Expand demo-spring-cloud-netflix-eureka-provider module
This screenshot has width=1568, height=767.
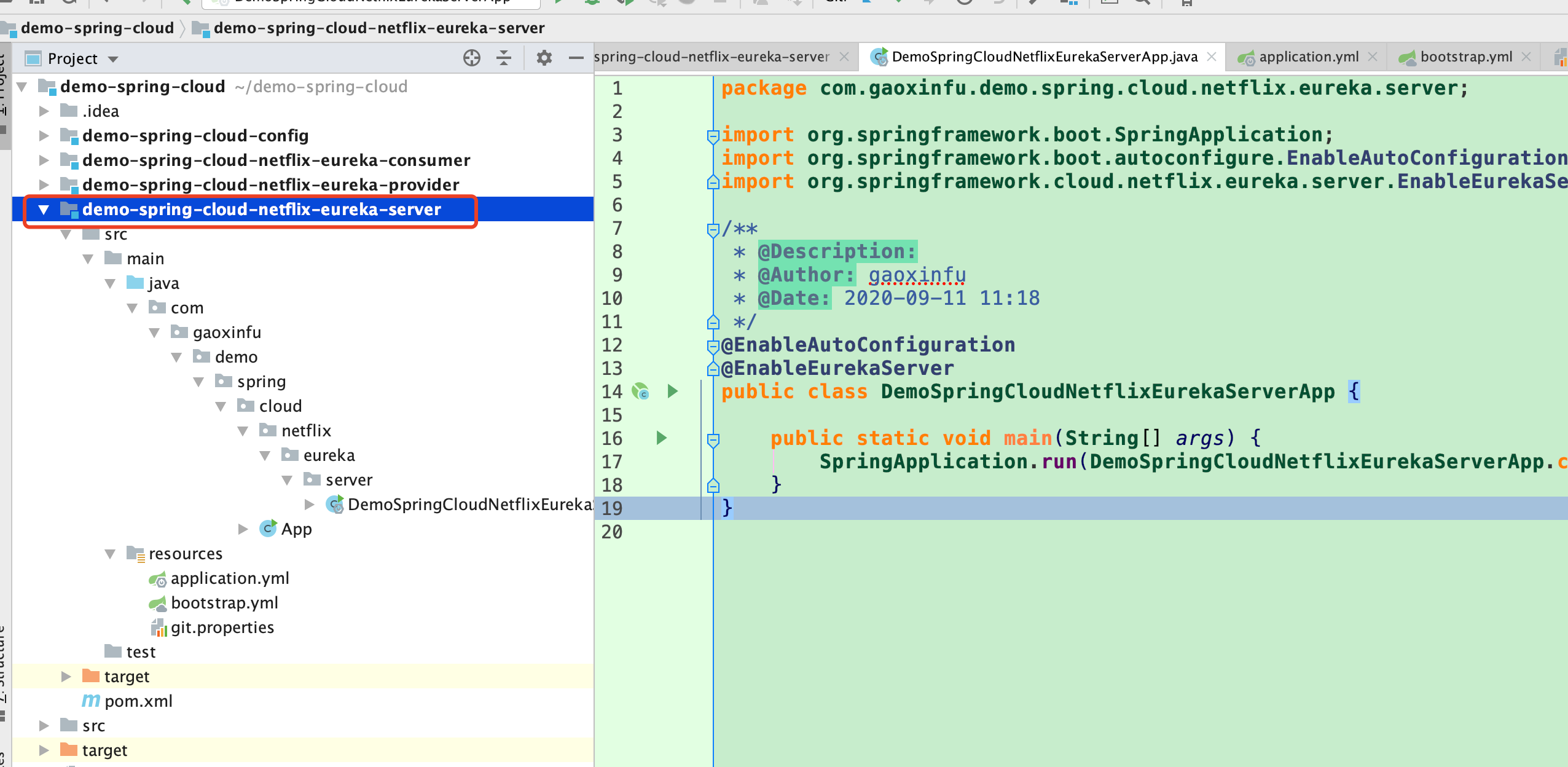(44, 185)
